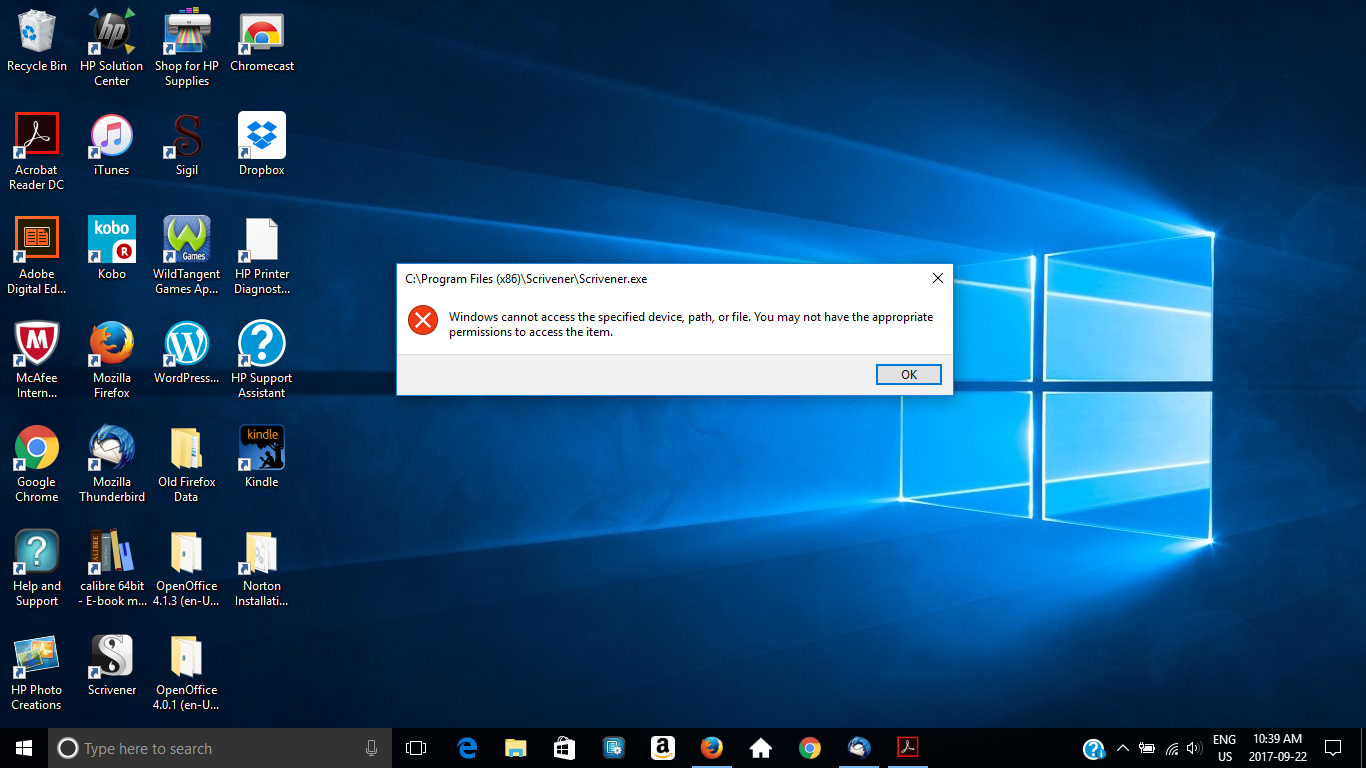Select the Adobe Digital Editions icon

(x=37, y=256)
